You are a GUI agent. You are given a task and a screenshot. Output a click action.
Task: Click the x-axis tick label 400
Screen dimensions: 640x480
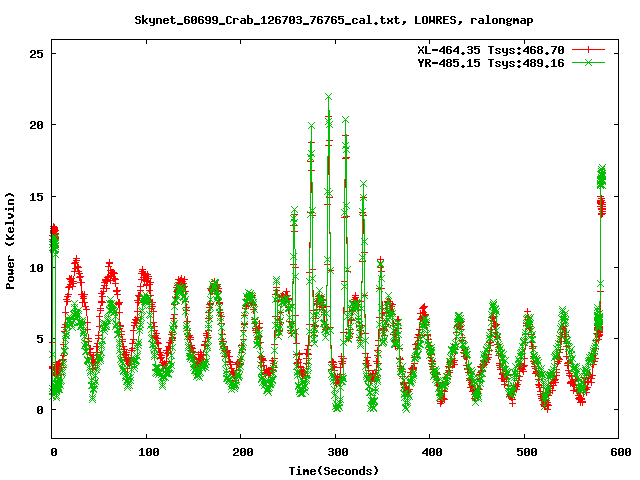click(x=432, y=452)
